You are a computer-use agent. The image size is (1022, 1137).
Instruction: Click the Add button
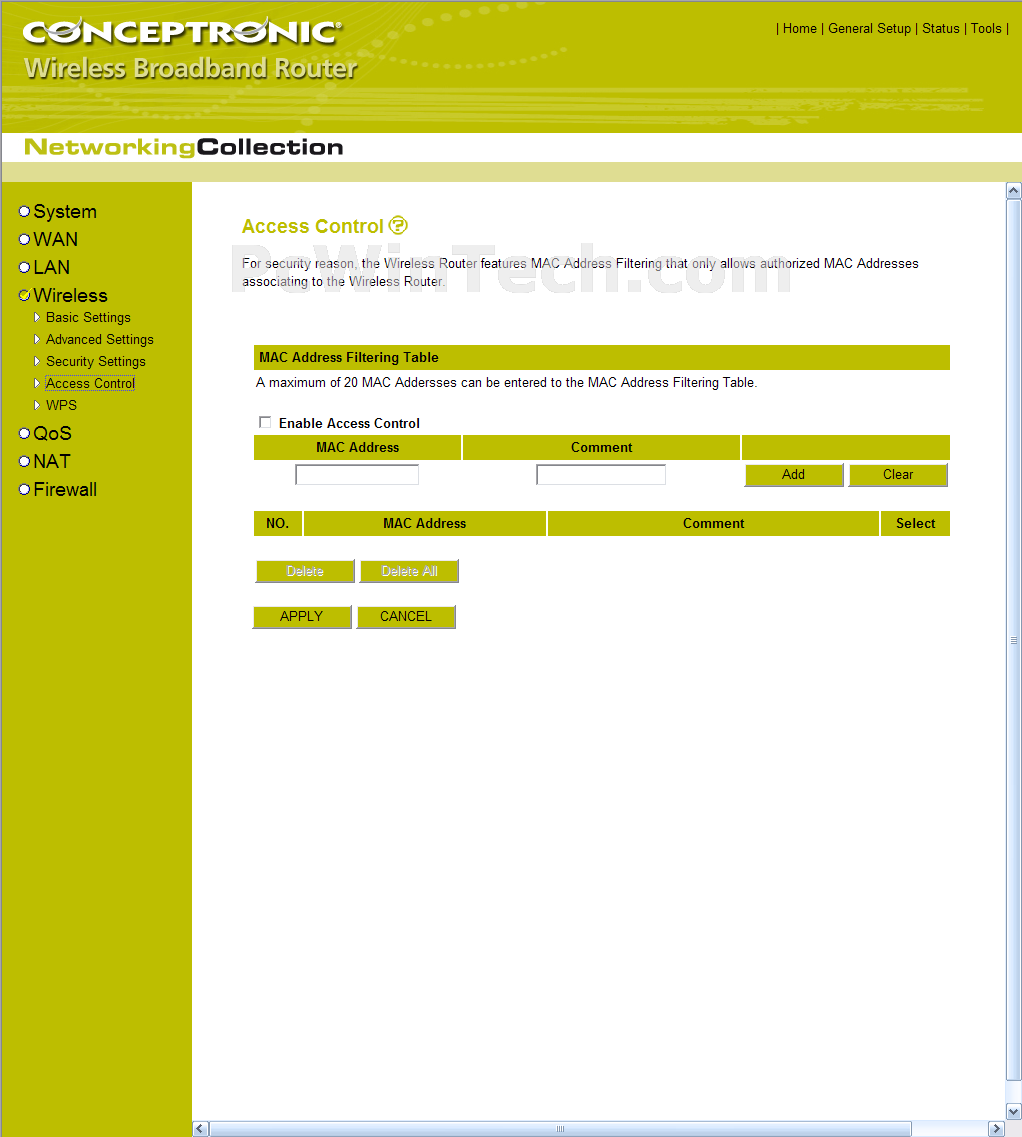point(794,474)
